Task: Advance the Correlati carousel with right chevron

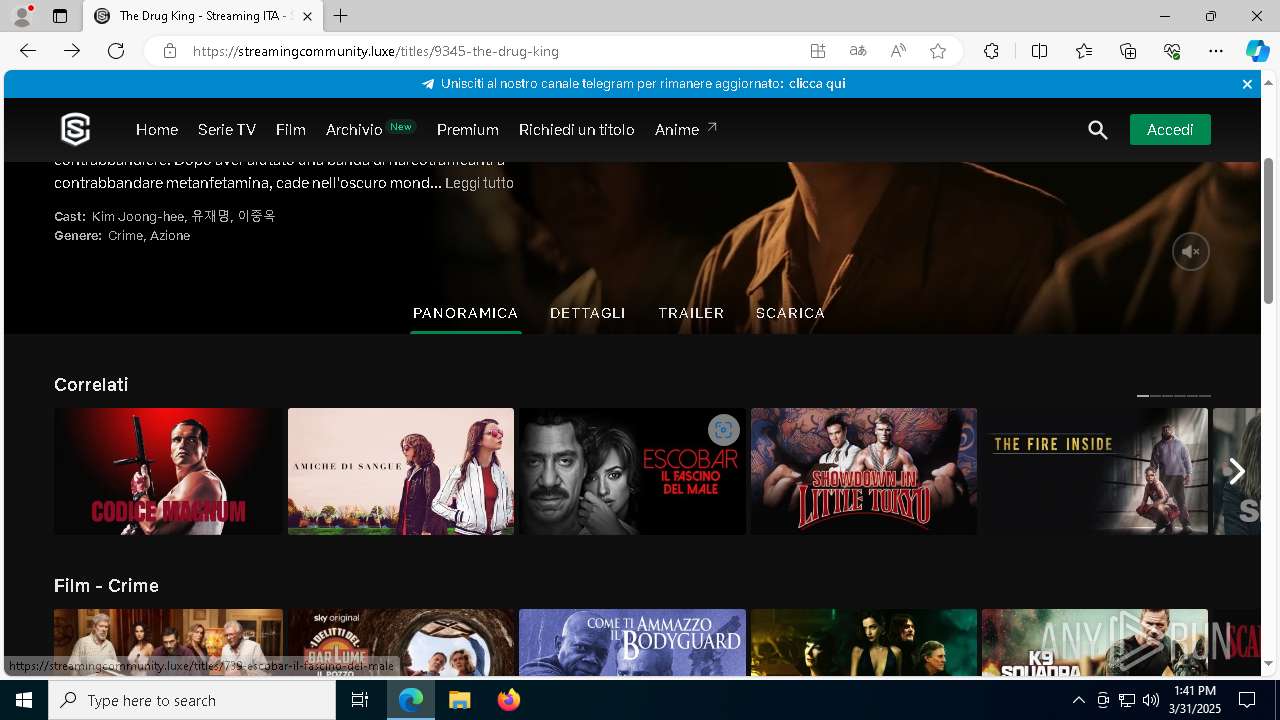Action: pyautogui.click(x=1237, y=471)
